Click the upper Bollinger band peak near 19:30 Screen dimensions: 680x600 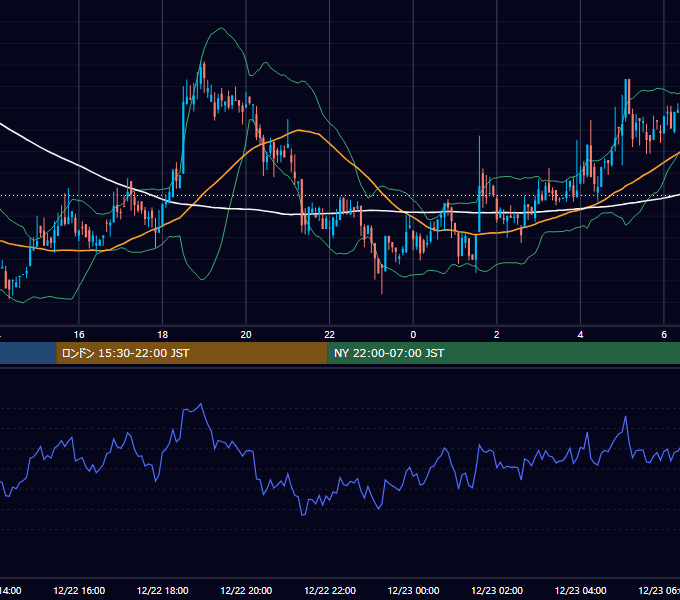pyautogui.click(x=221, y=28)
